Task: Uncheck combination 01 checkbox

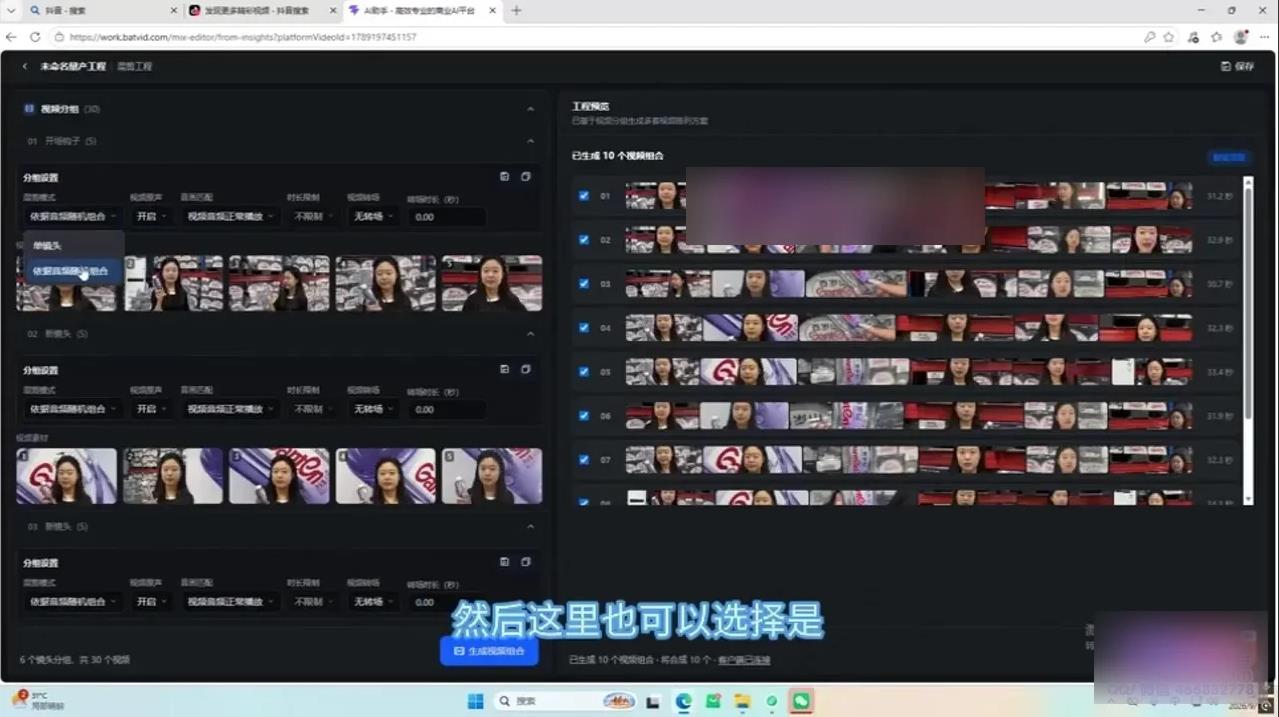Action: coord(584,196)
